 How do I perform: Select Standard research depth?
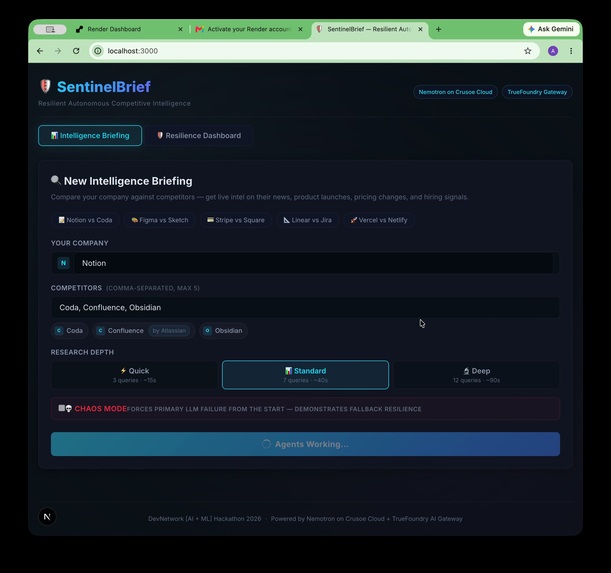pos(306,375)
